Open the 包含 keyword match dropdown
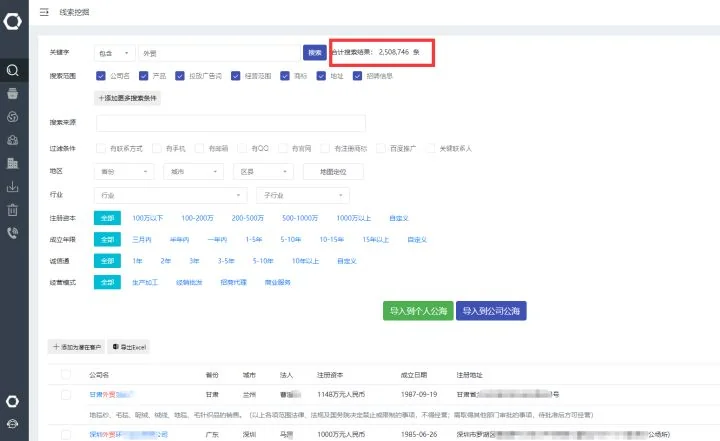This screenshot has width=720, height=441. tap(115, 53)
